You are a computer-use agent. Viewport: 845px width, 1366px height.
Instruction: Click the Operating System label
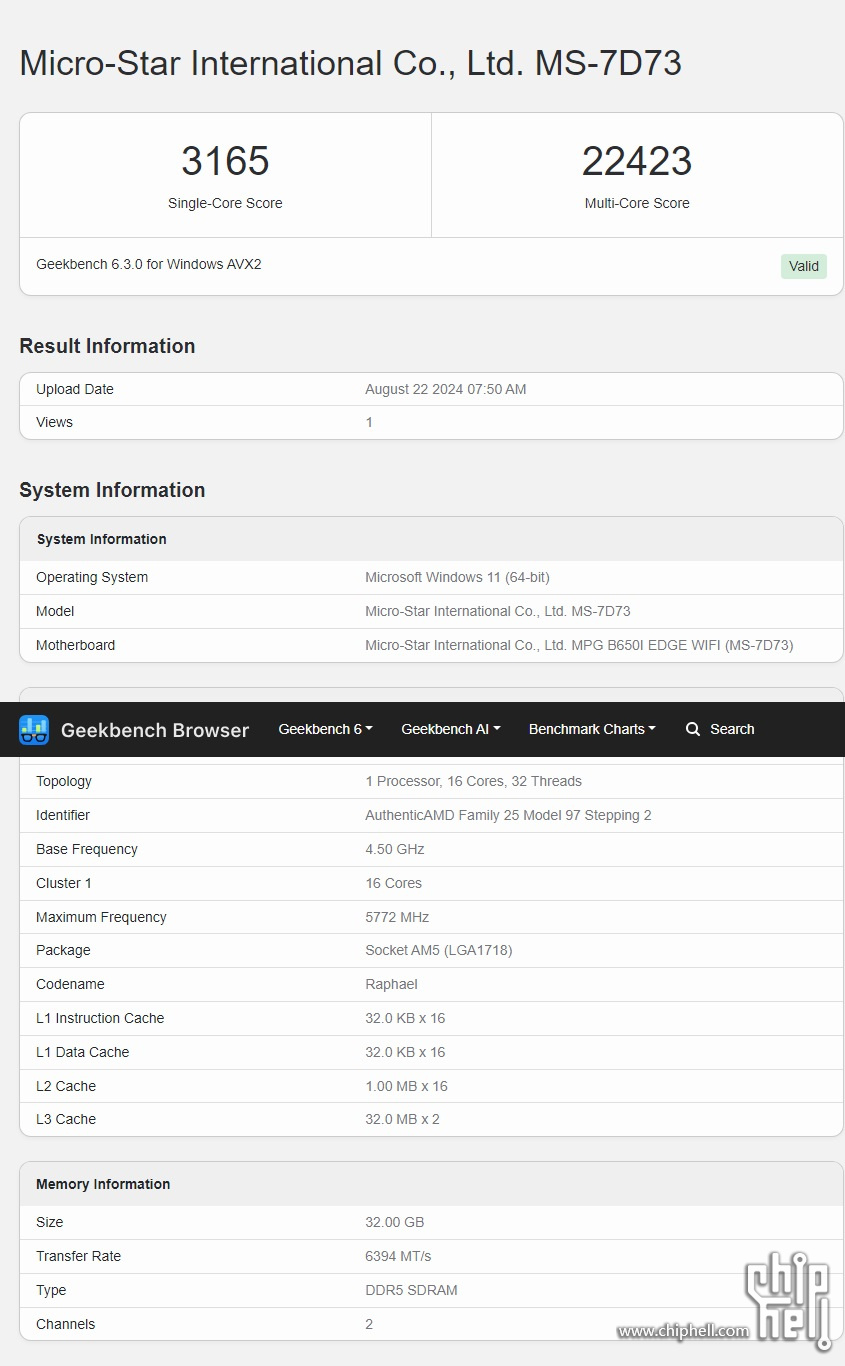(x=92, y=577)
